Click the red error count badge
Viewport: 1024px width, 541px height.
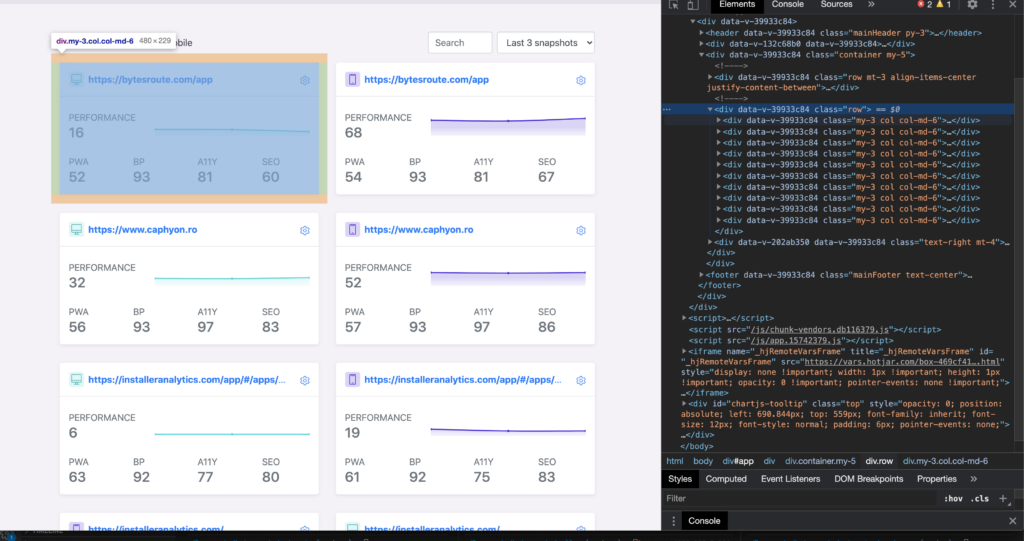tap(925, 4)
